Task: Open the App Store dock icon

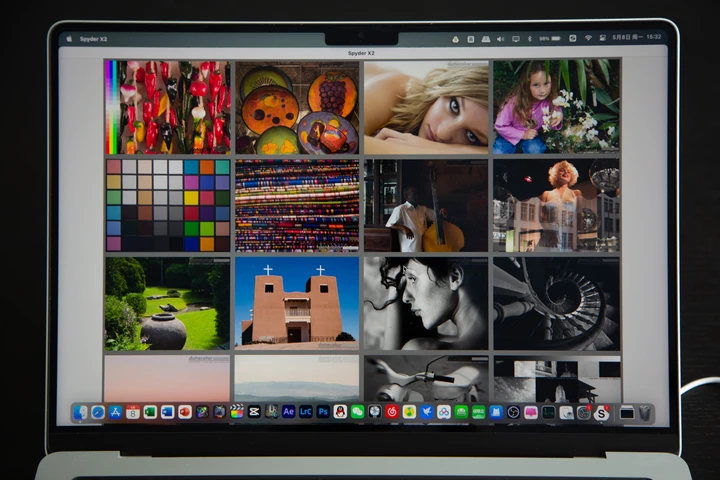Action: pos(115,412)
